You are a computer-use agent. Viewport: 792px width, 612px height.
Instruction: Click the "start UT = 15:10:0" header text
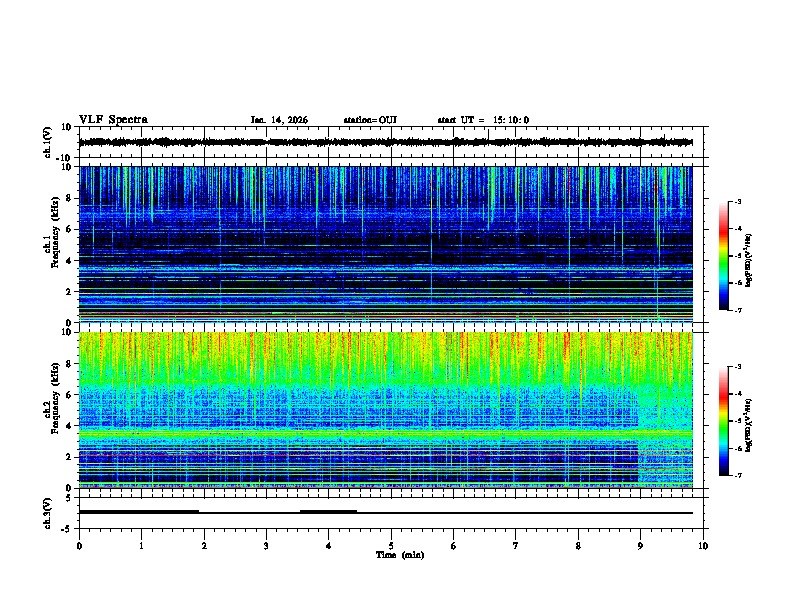[483, 120]
